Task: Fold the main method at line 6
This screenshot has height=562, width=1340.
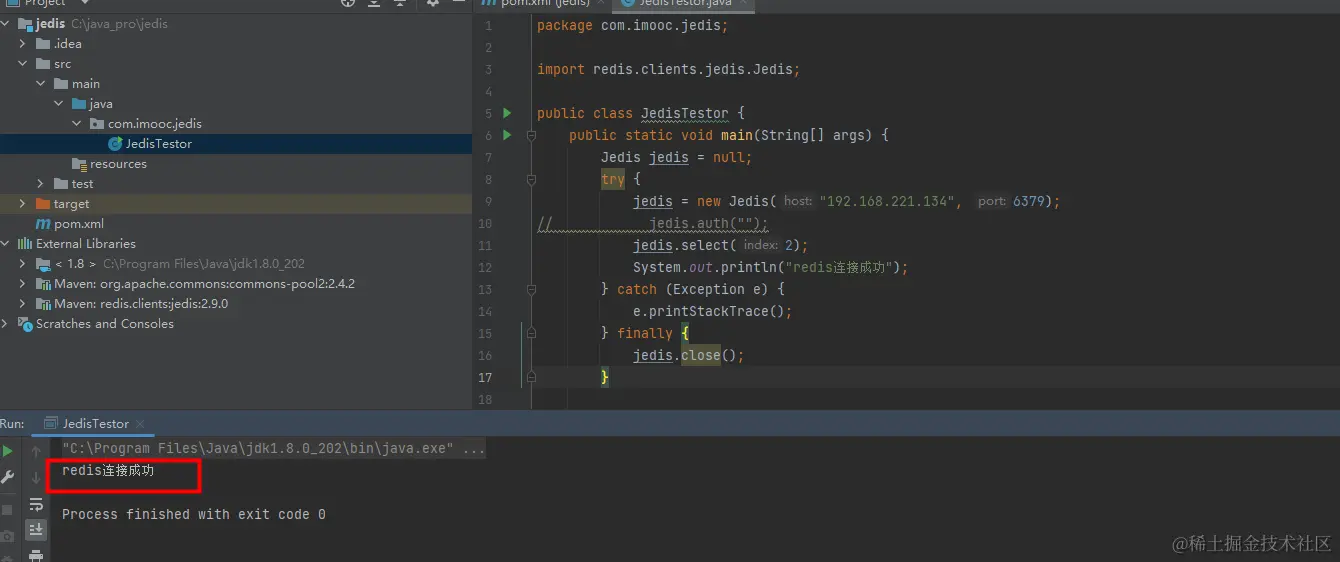Action: pos(531,135)
